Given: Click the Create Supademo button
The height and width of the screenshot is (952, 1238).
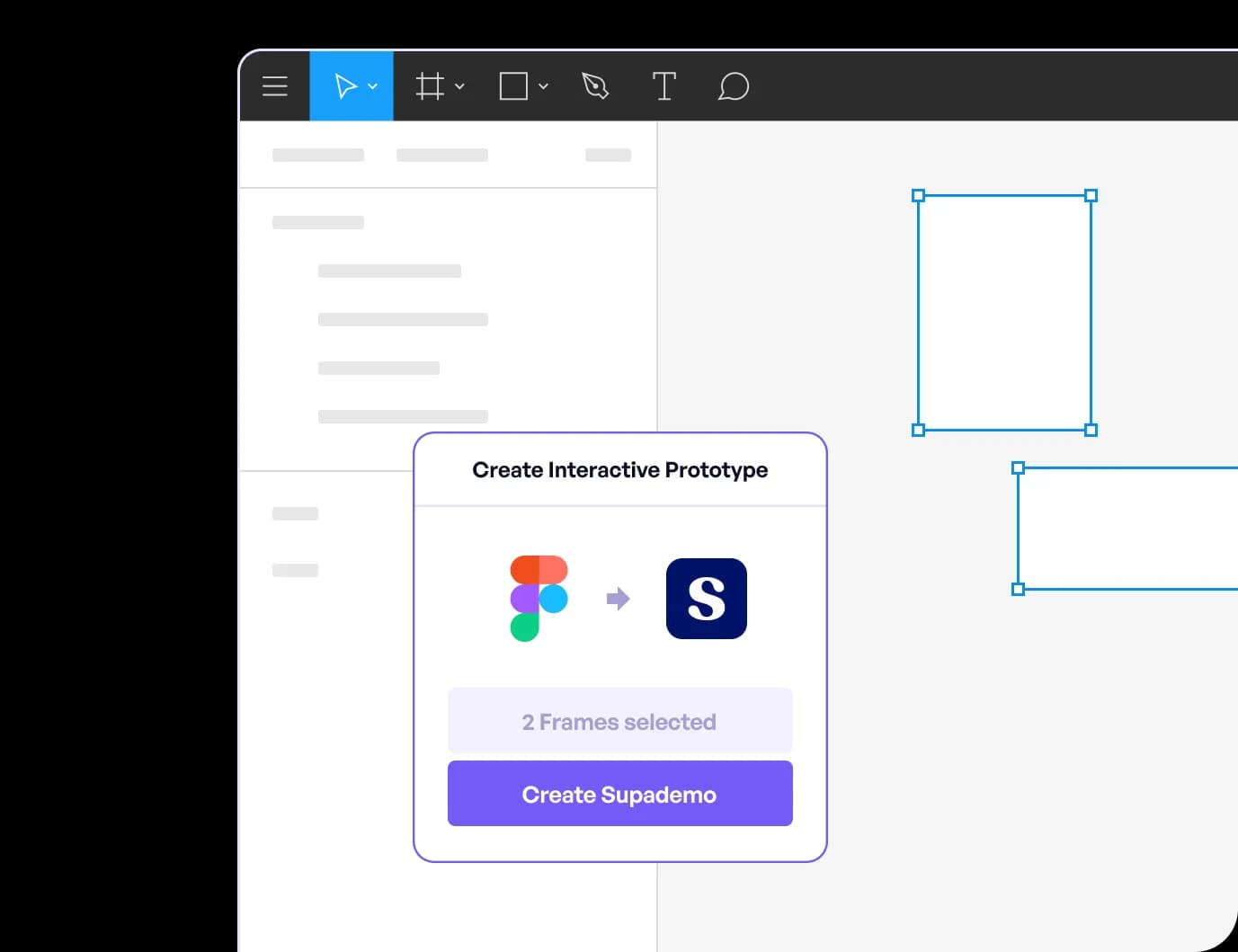Looking at the screenshot, I should tap(619, 793).
